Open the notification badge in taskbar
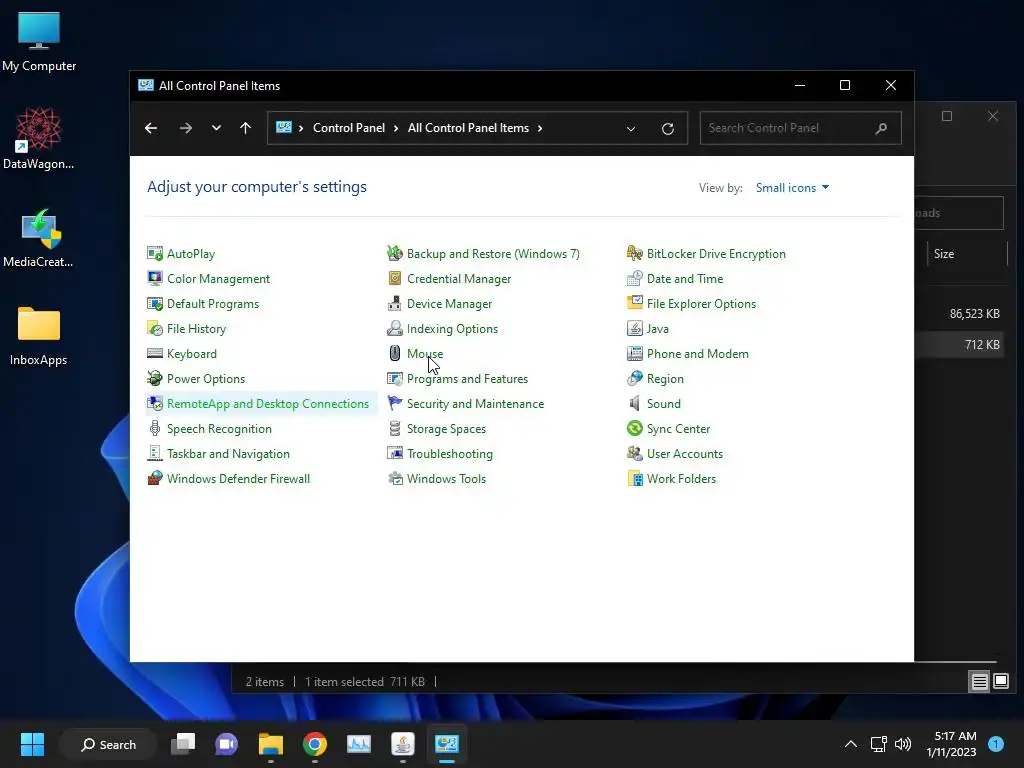 [x=996, y=744]
